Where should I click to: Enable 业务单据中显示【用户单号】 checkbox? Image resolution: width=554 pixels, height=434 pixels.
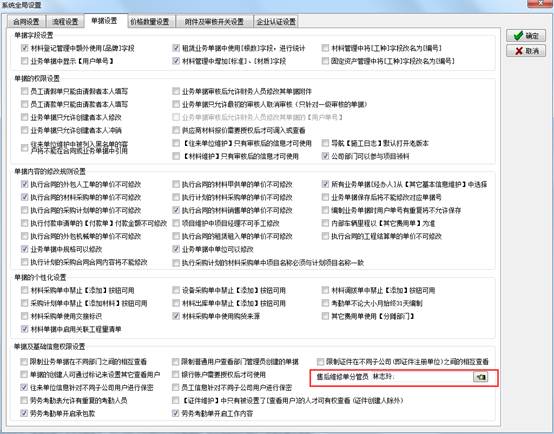24,61
